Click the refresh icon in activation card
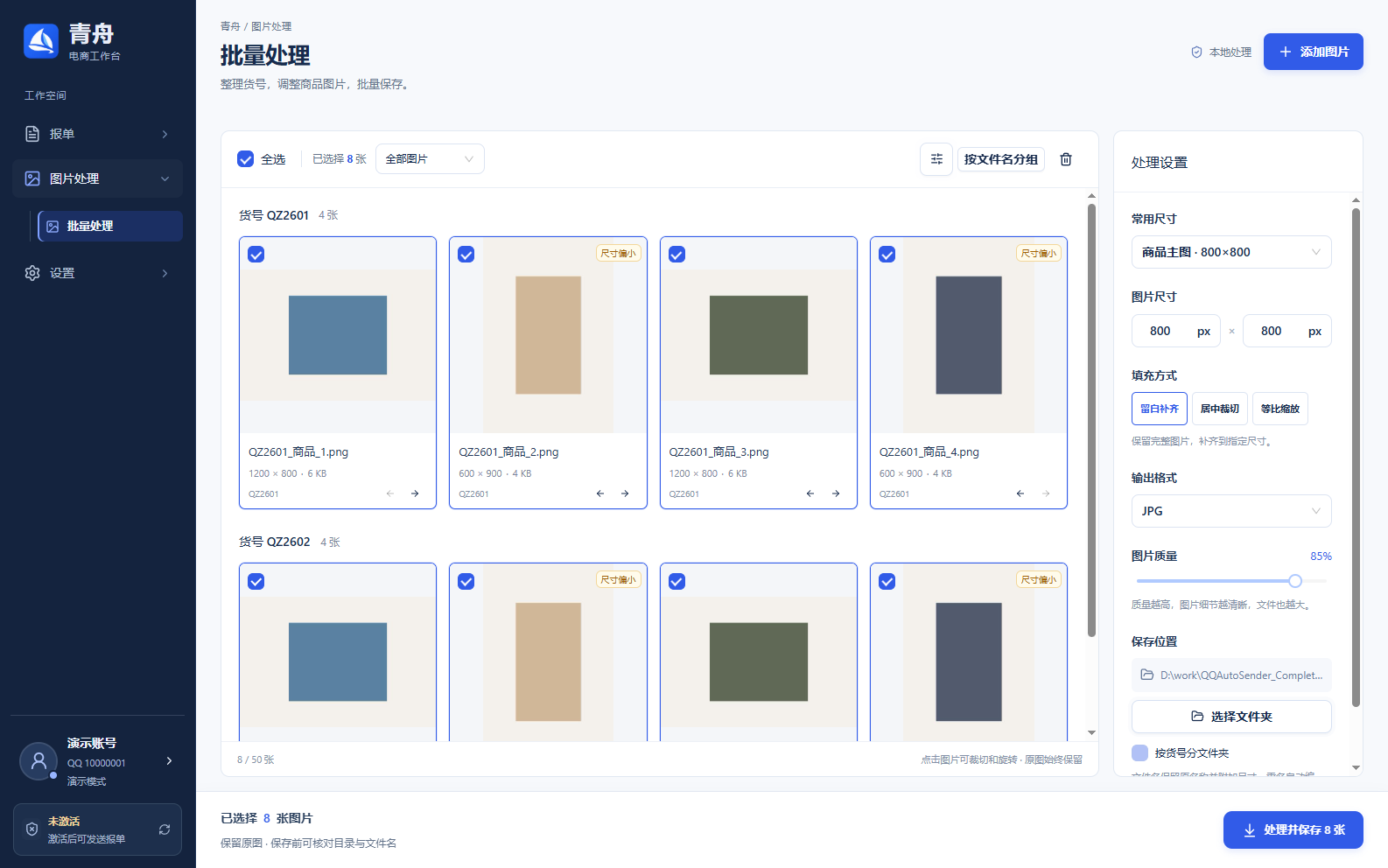Viewport: 1388px width, 868px height. (165, 829)
